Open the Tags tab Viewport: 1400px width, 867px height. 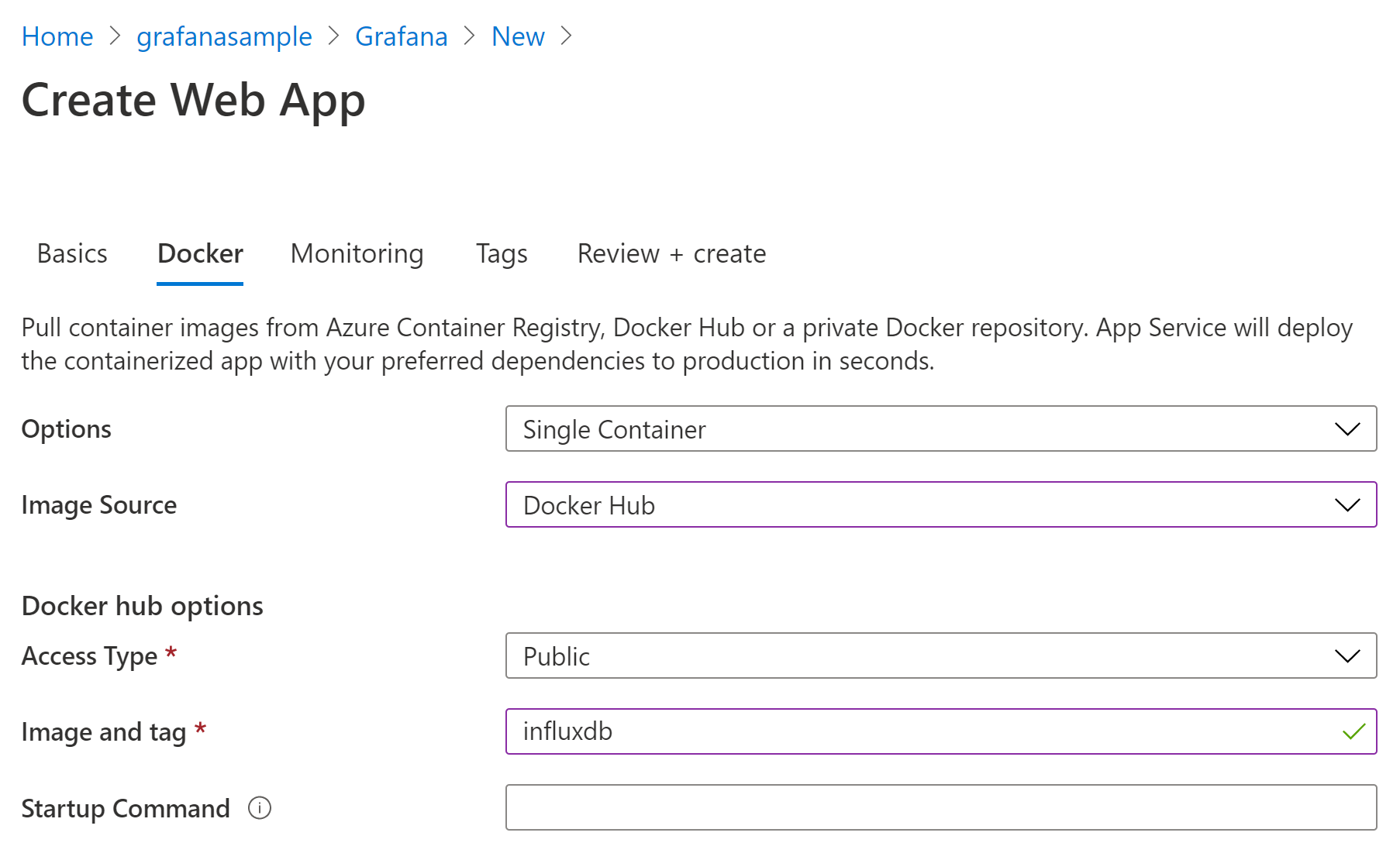[x=502, y=253]
